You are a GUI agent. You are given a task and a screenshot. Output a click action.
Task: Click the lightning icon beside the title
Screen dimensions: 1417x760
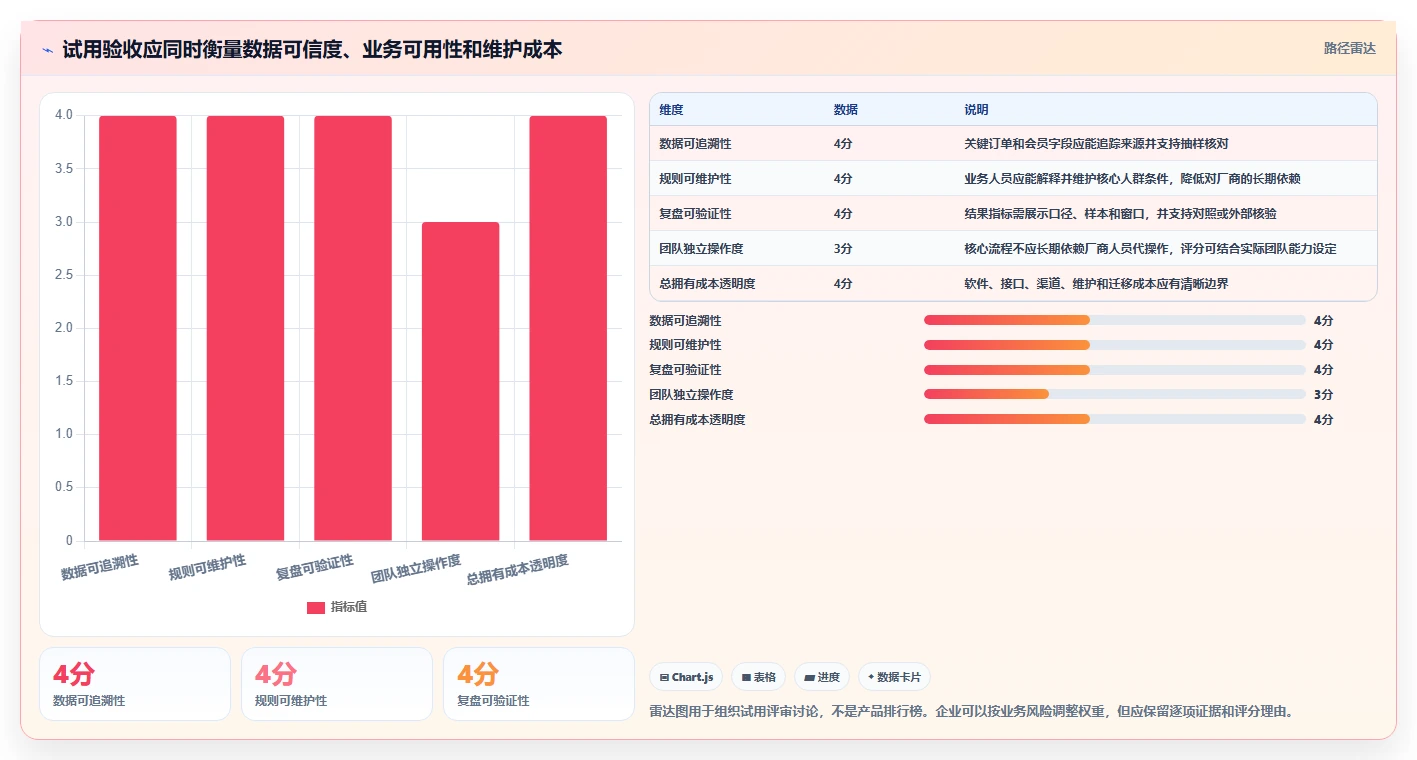47,50
